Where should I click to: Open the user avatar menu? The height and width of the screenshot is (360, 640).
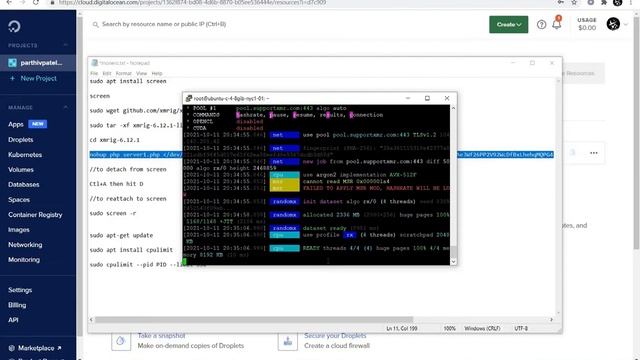(x=613, y=24)
